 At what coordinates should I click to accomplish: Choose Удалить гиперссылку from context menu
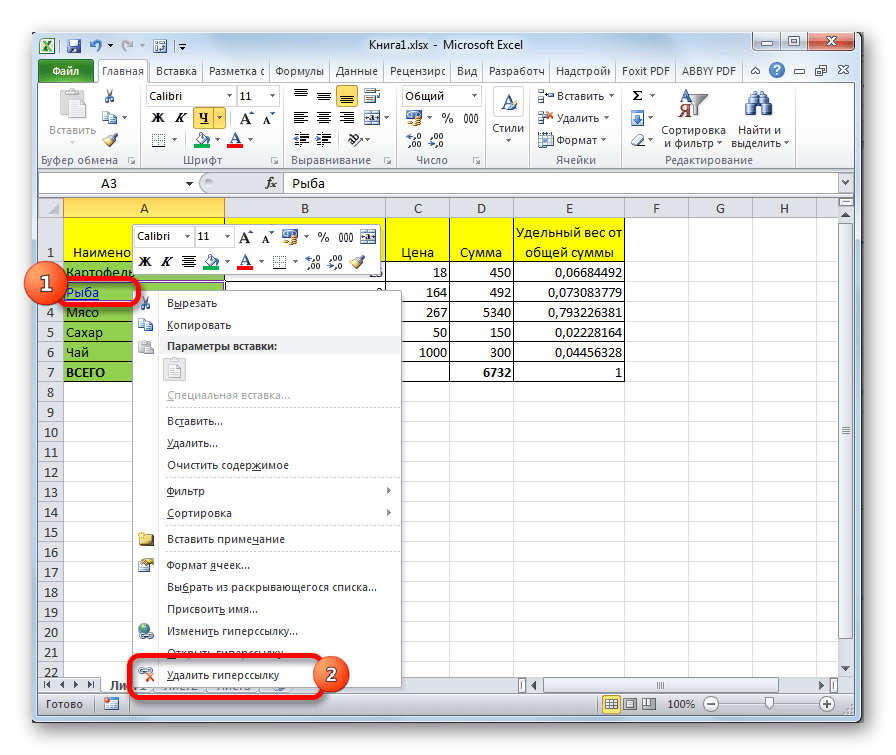pyautogui.click(x=224, y=676)
